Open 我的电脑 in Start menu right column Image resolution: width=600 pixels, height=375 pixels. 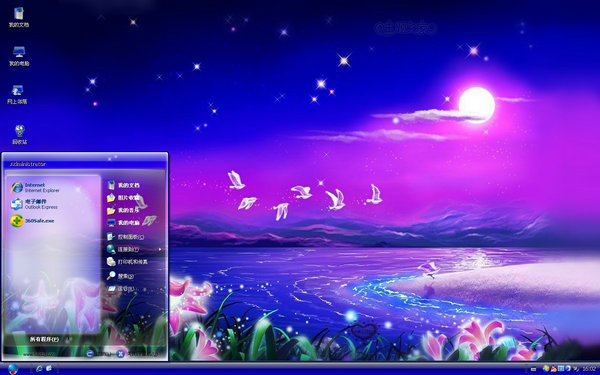coord(123,223)
